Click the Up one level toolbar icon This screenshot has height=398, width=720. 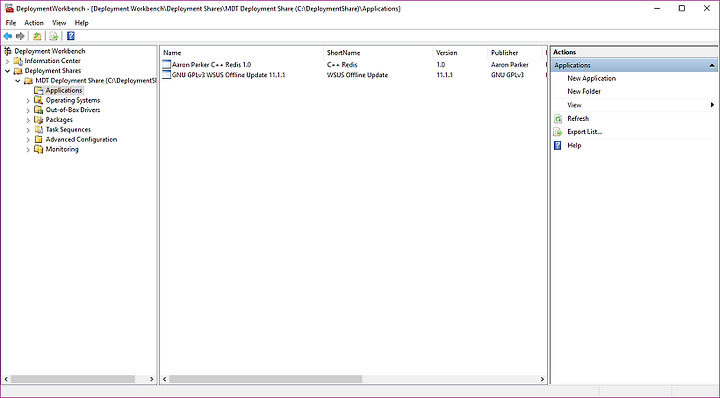pos(37,36)
